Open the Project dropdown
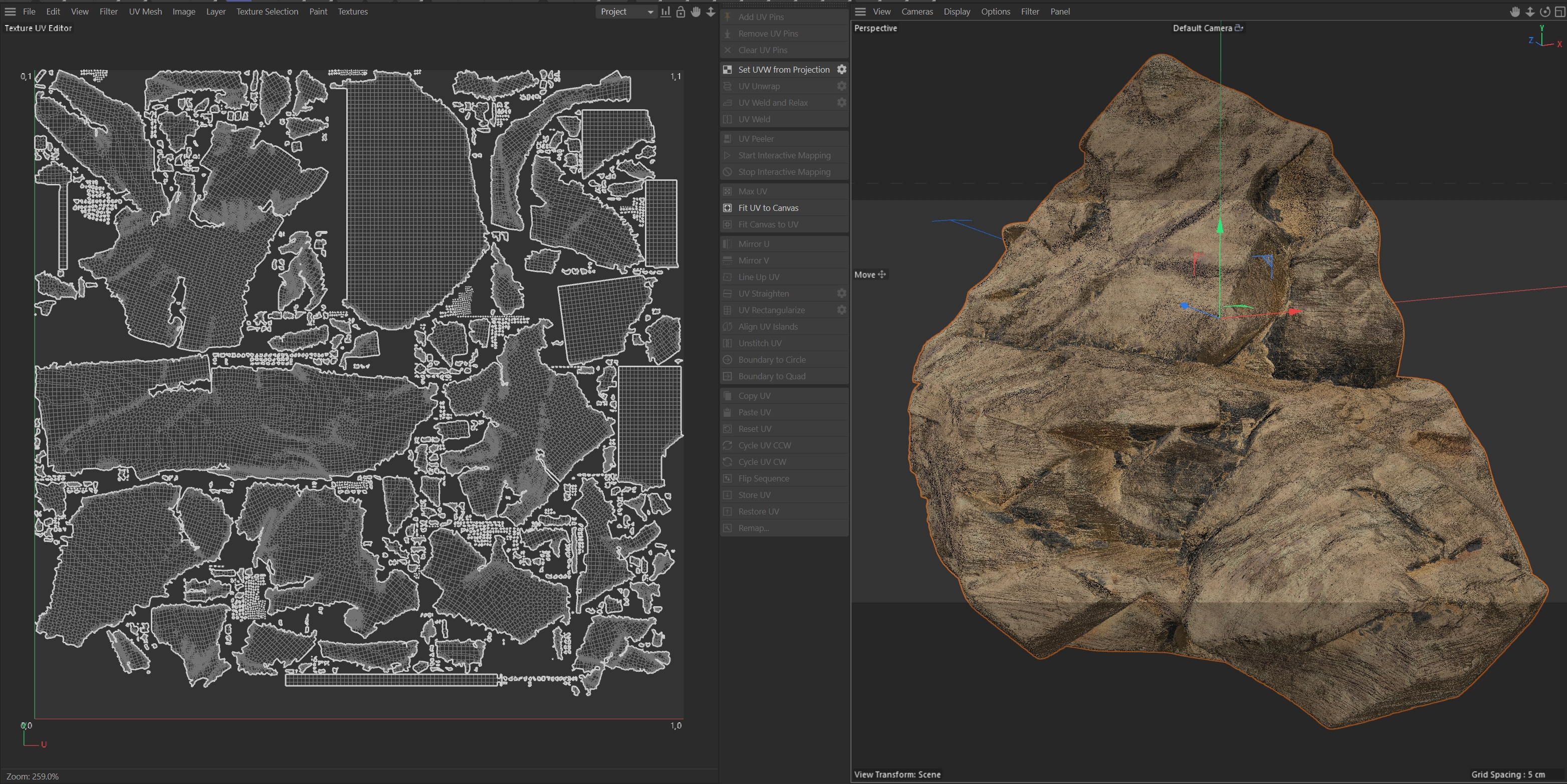The height and width of the screenshot is (784, 1567). click(626, 12)
